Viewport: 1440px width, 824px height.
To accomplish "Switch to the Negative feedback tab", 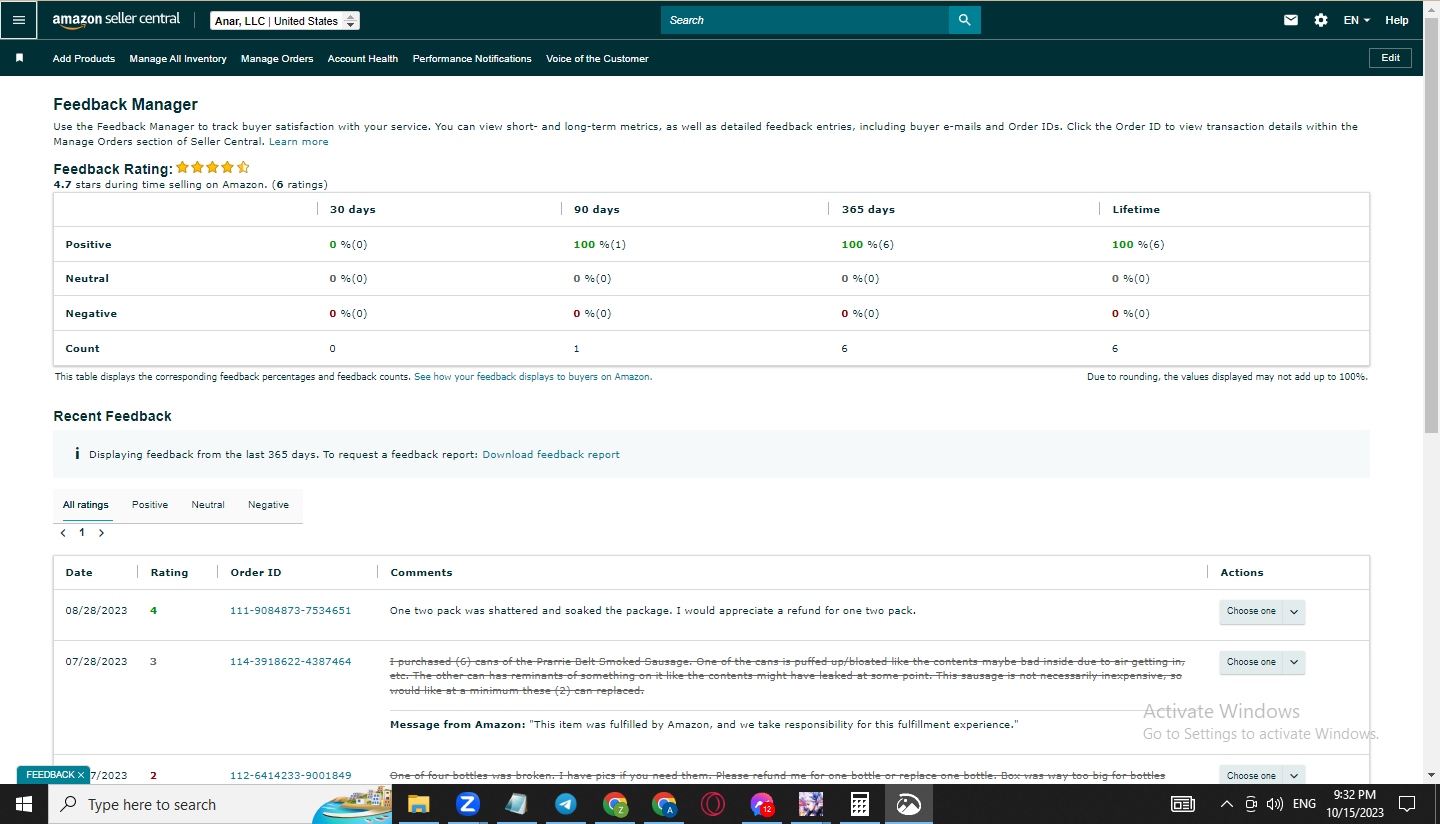I will 268,505.
